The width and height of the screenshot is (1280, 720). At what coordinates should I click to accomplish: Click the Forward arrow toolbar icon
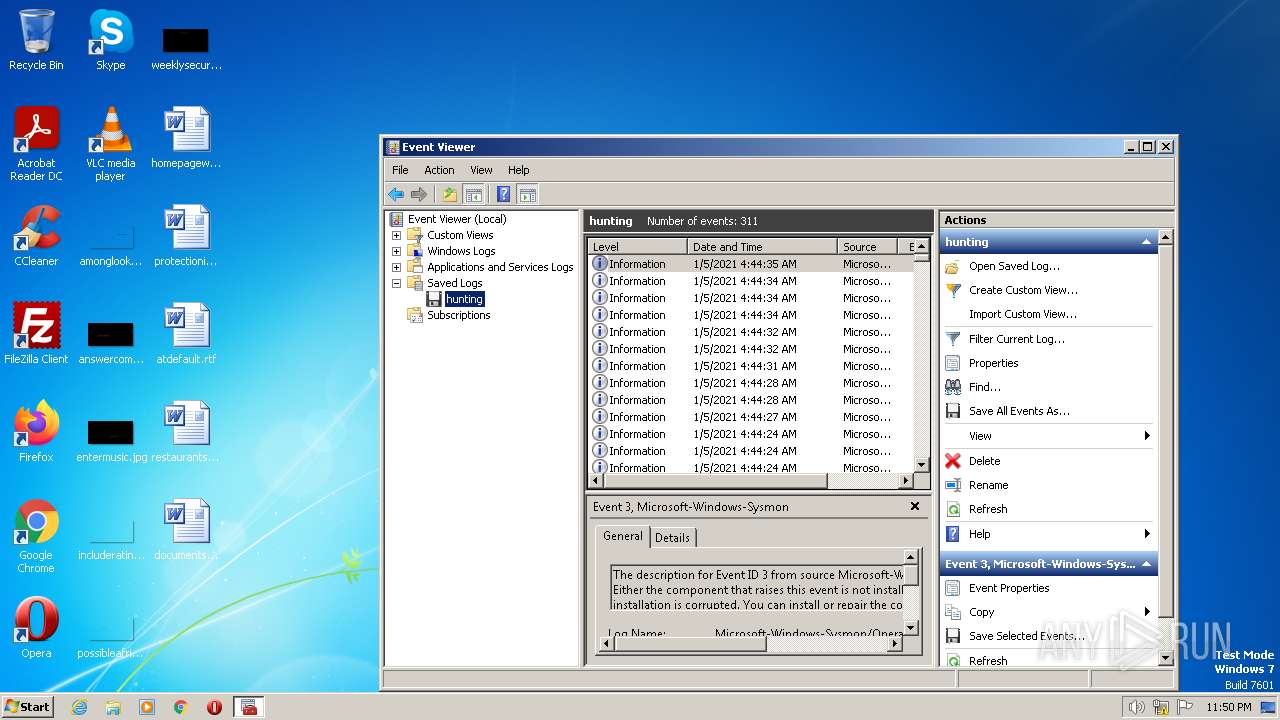click(x=419, y=194)
